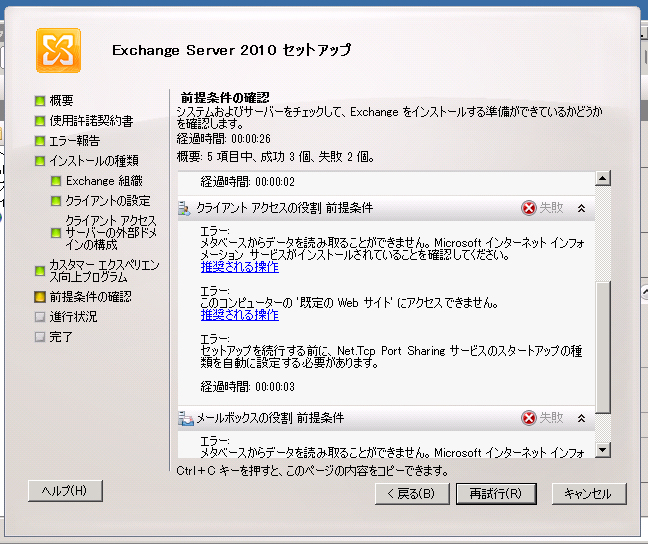Click the yellow current-step indicator beside 前提条件の確認
Viewport: 648px width, 544px height.
tap(40, 297)
